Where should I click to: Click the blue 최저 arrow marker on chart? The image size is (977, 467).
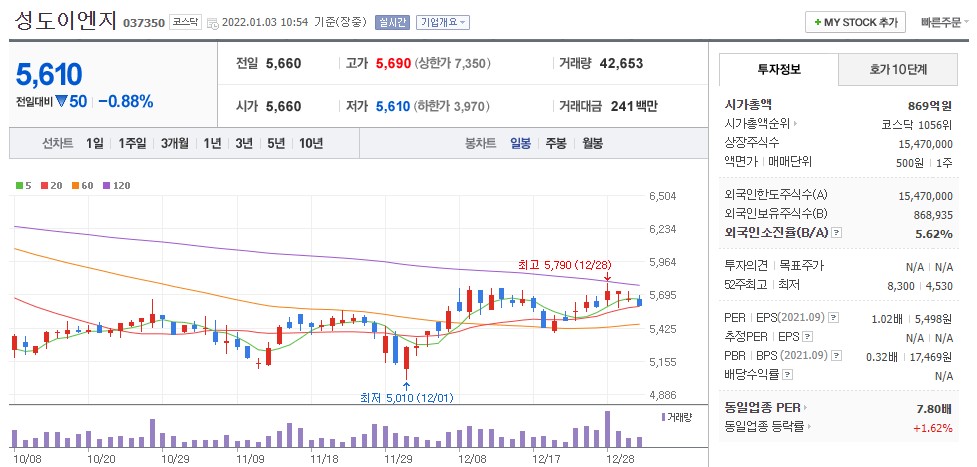406,385
